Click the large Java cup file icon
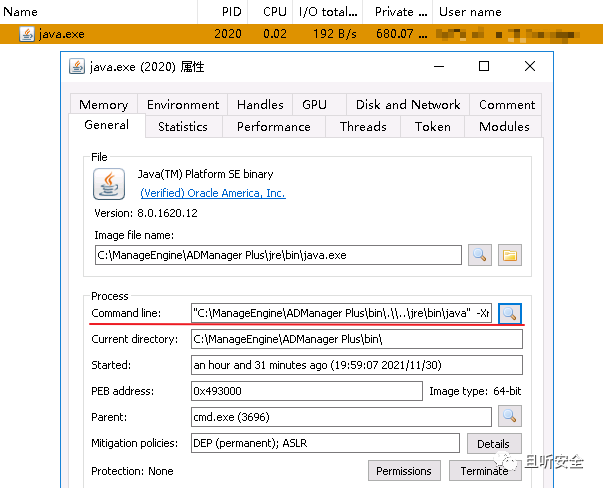This screenshot has height=488, width=603. pos(109,184)
